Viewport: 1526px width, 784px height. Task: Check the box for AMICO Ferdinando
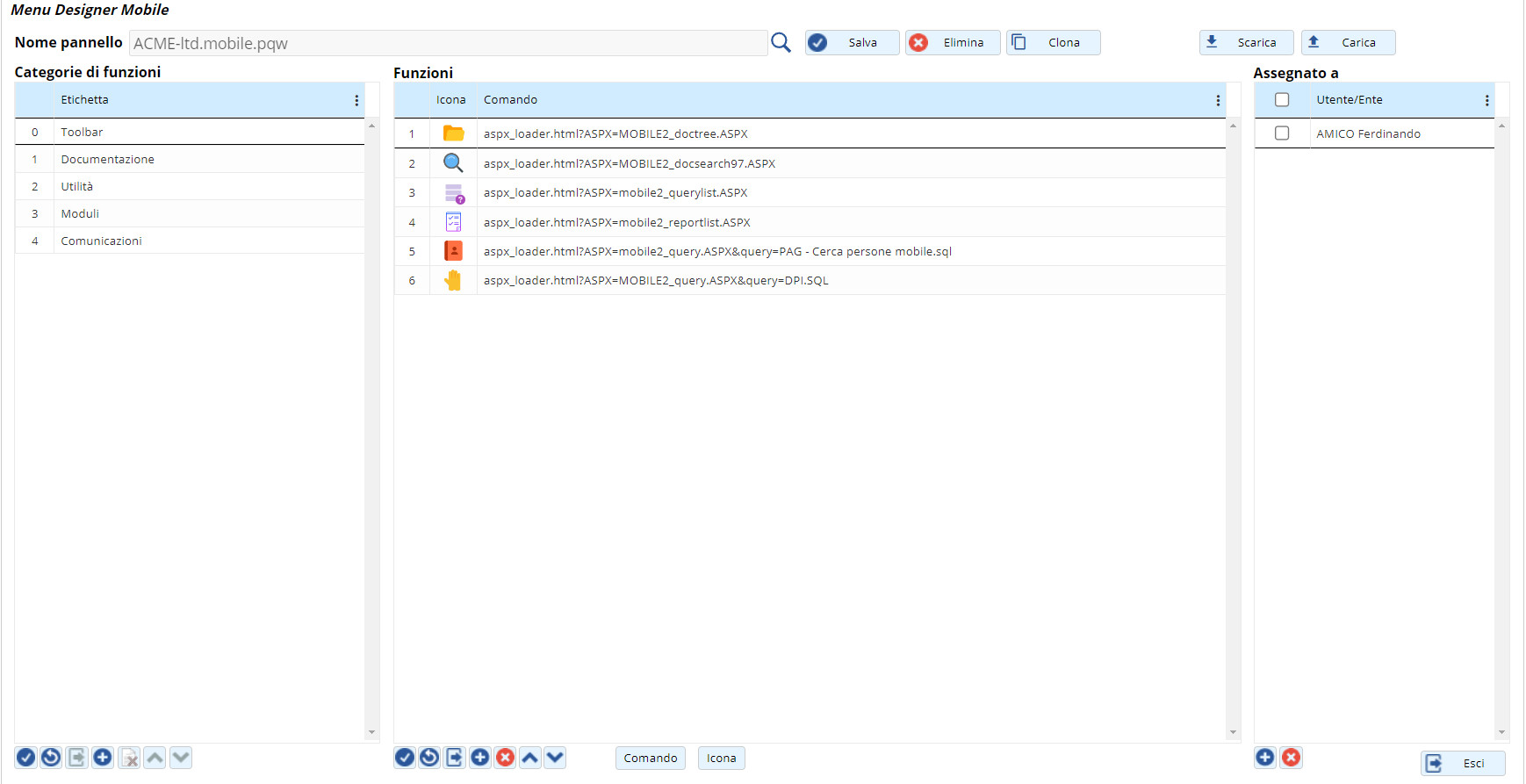pos(1282,133)
